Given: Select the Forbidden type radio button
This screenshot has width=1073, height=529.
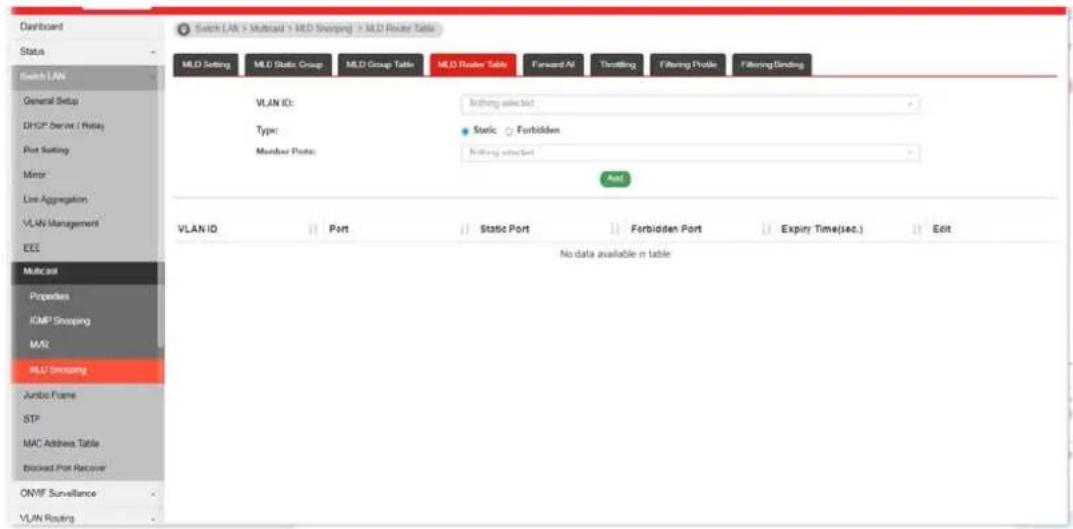Looking at the screenshot, I should (508, 131).
